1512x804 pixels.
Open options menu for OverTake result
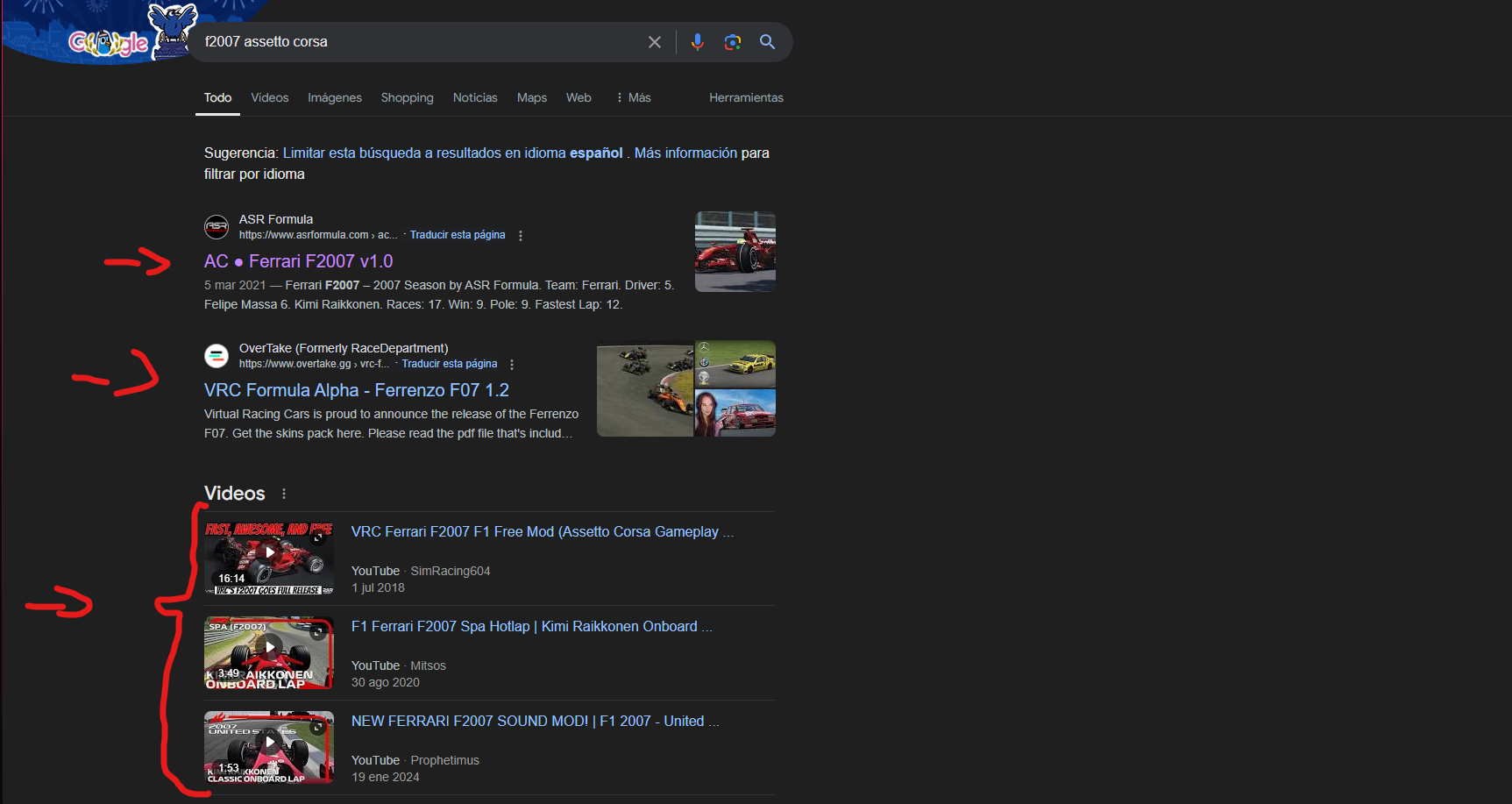click(x=512, y=365)
